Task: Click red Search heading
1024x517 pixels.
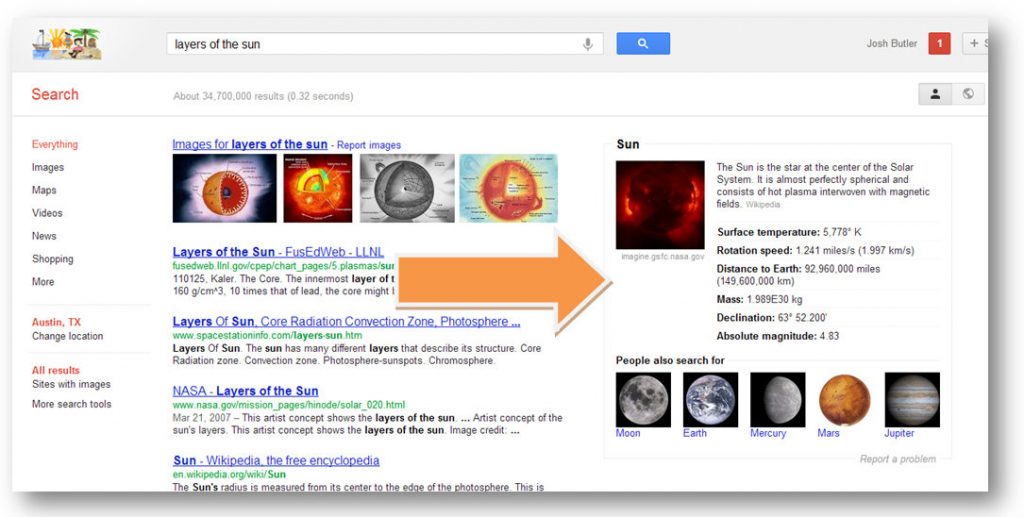Action: point(55,94)
